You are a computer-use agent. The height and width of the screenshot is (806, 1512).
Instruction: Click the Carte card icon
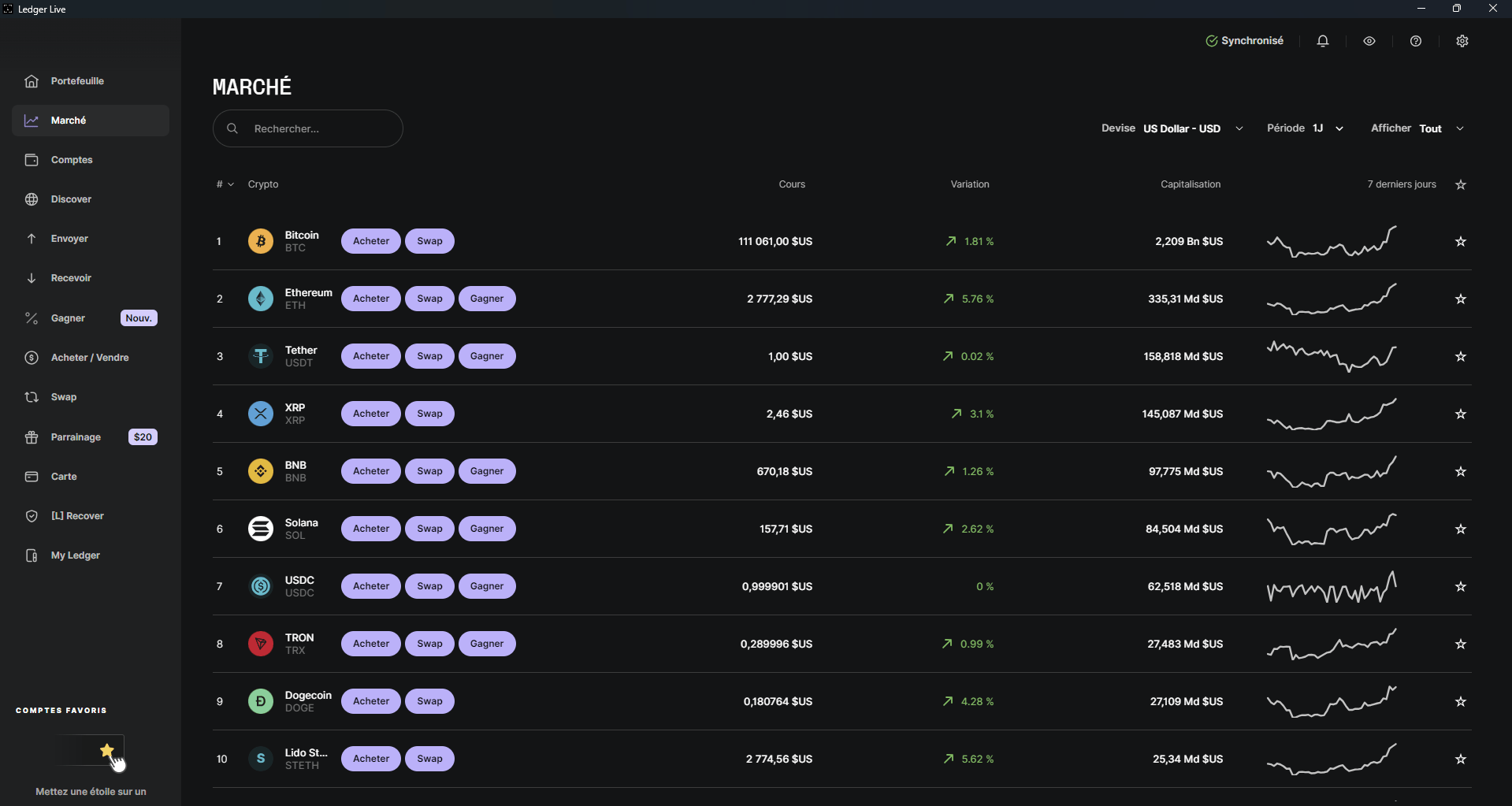click(32, 477)
